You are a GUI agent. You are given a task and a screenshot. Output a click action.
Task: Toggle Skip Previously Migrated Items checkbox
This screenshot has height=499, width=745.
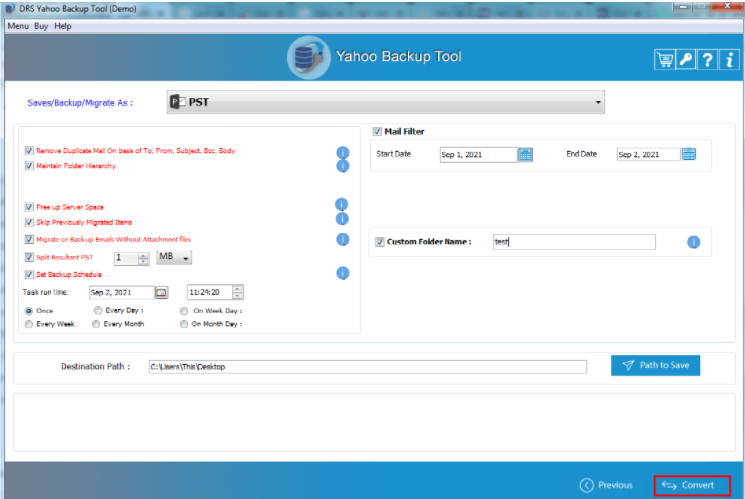click(29, 222)
